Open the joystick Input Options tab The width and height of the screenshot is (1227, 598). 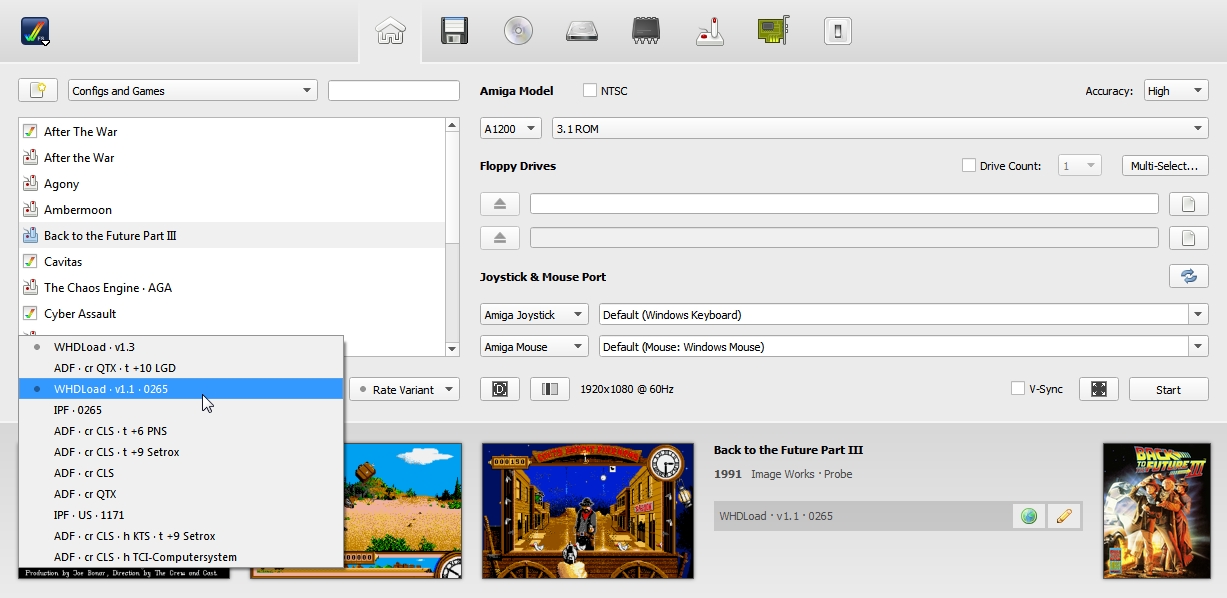710,31
